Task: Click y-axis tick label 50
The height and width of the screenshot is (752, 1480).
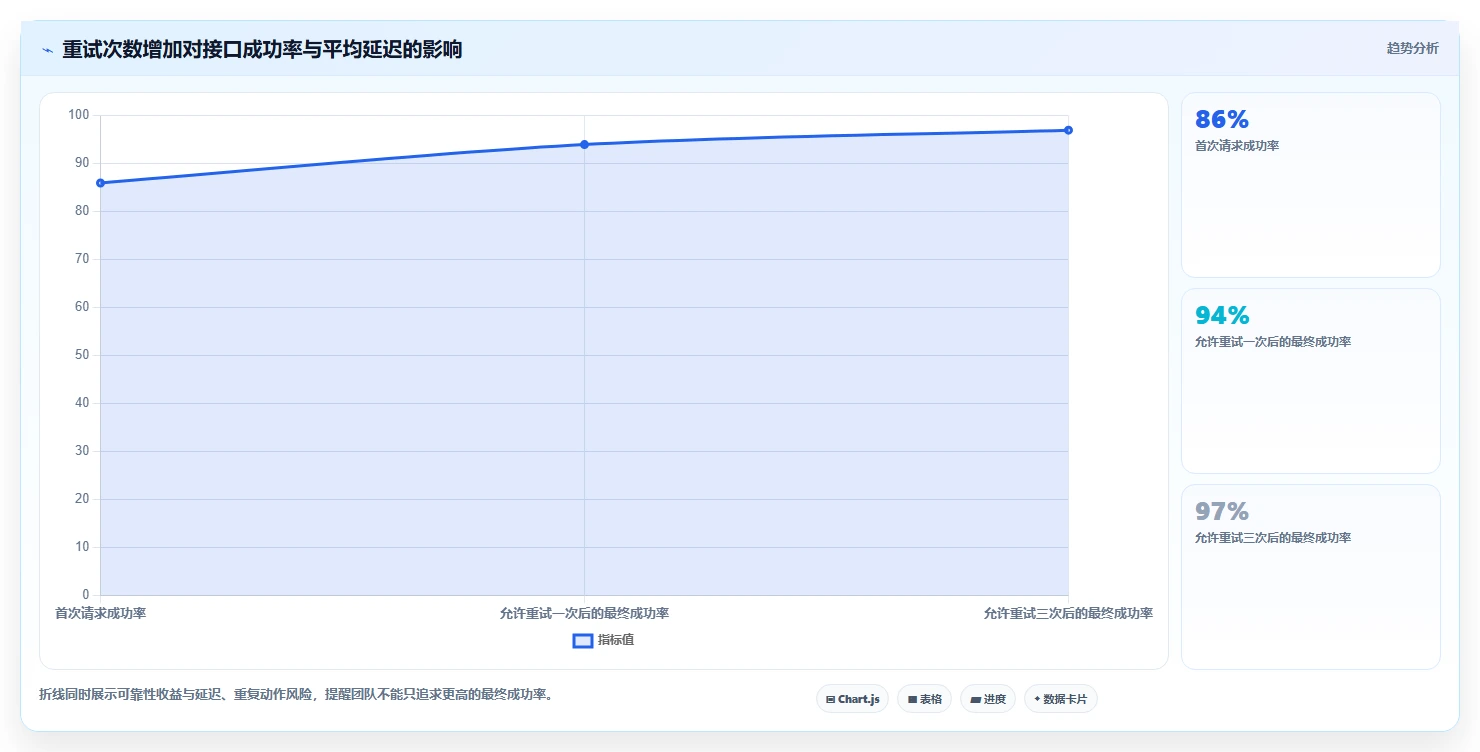Action: pyautogui.click(x=82, y=355)
